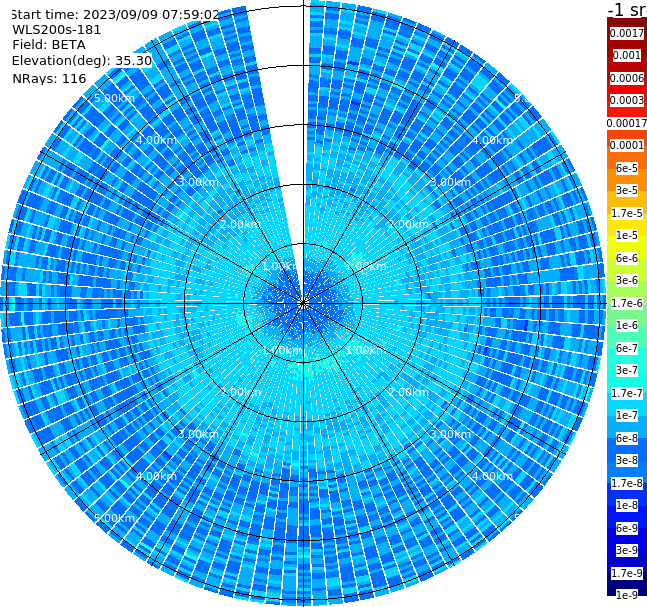647x607 pixels.
Task: Select the '3e-6' color scale value
Action: pos(627,280)
